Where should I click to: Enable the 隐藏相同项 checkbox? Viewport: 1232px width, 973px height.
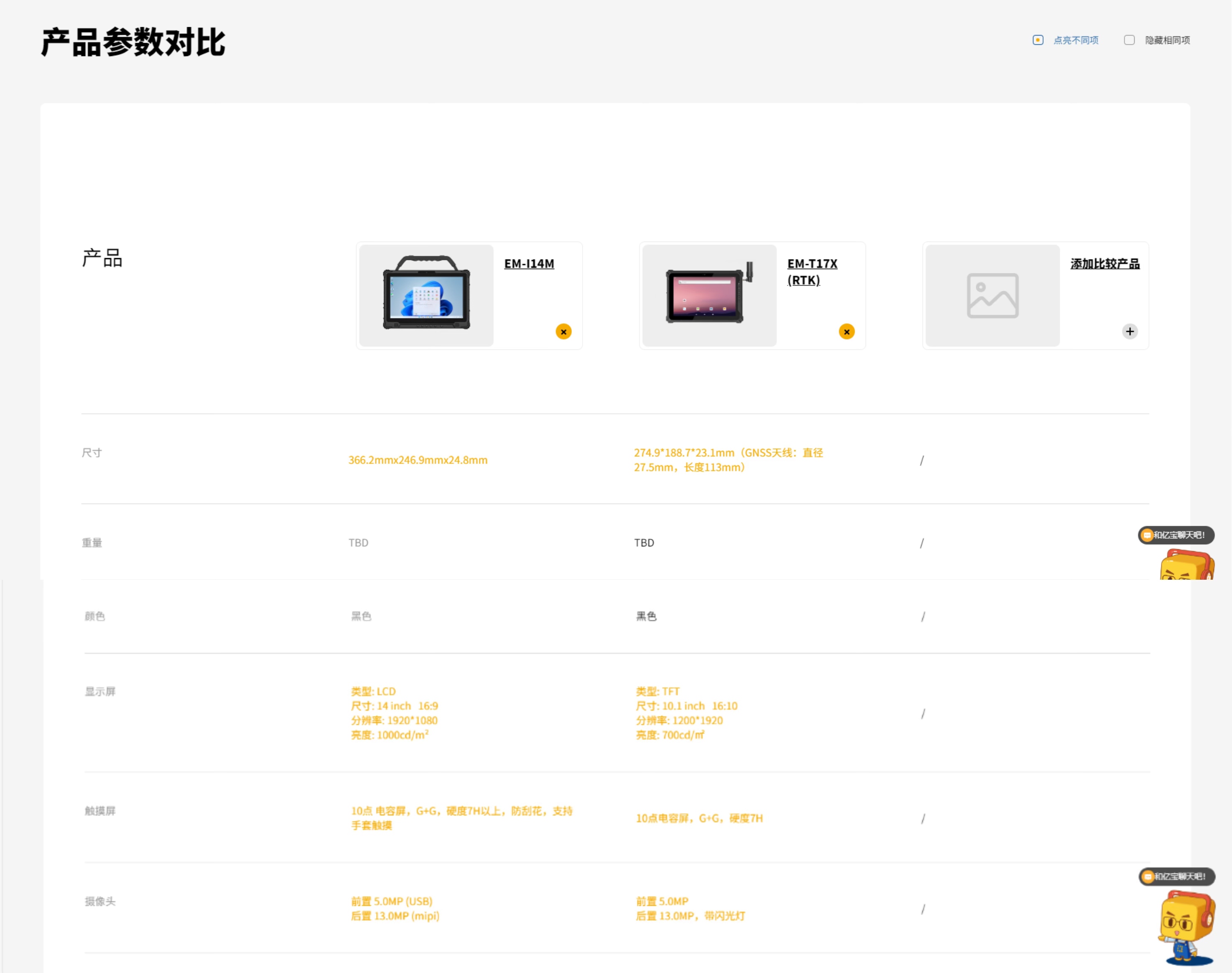(1129, 40)
